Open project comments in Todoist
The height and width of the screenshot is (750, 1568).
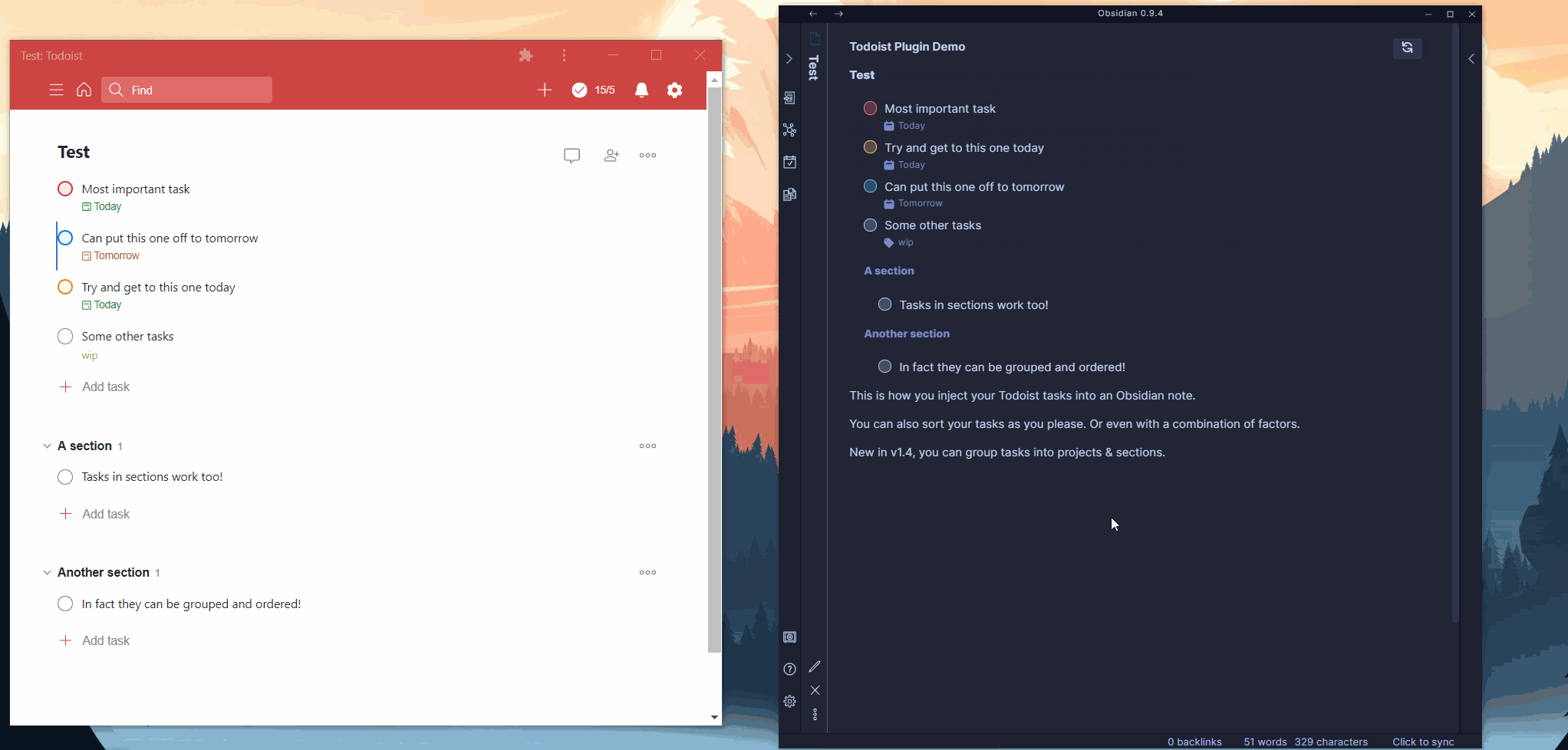pos(572,155)
